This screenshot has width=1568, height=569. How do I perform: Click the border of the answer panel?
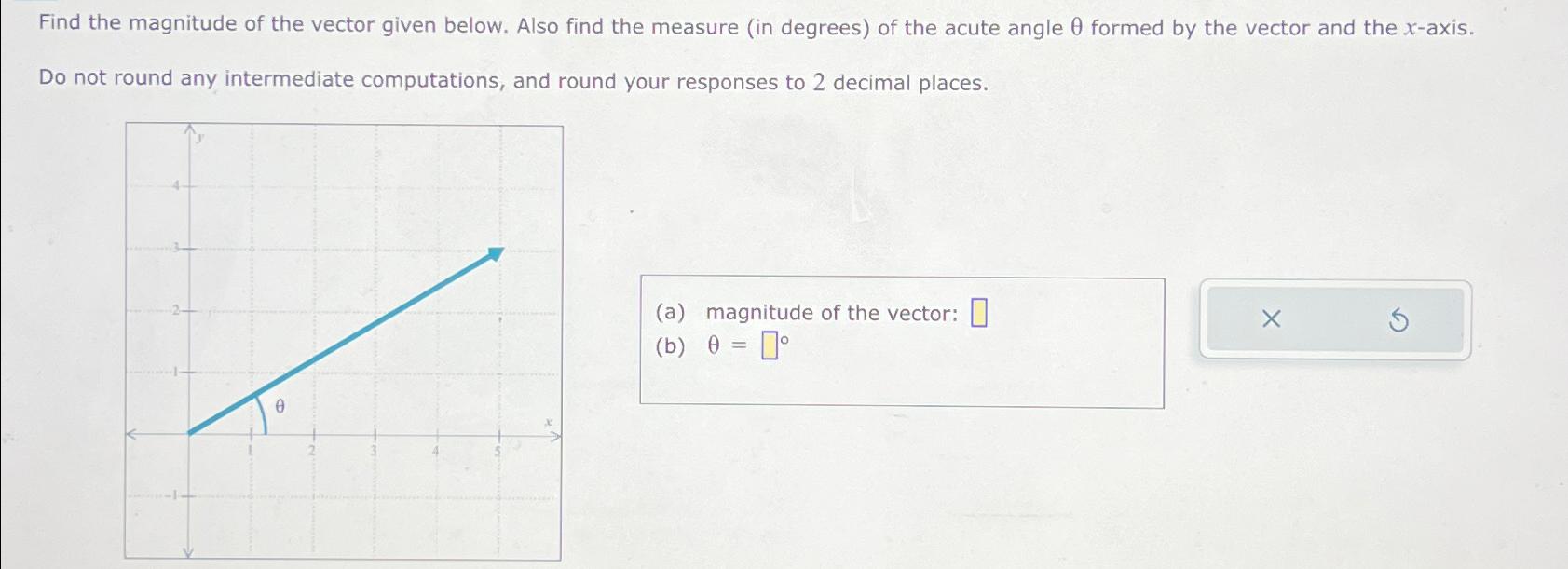coord(901,277)
